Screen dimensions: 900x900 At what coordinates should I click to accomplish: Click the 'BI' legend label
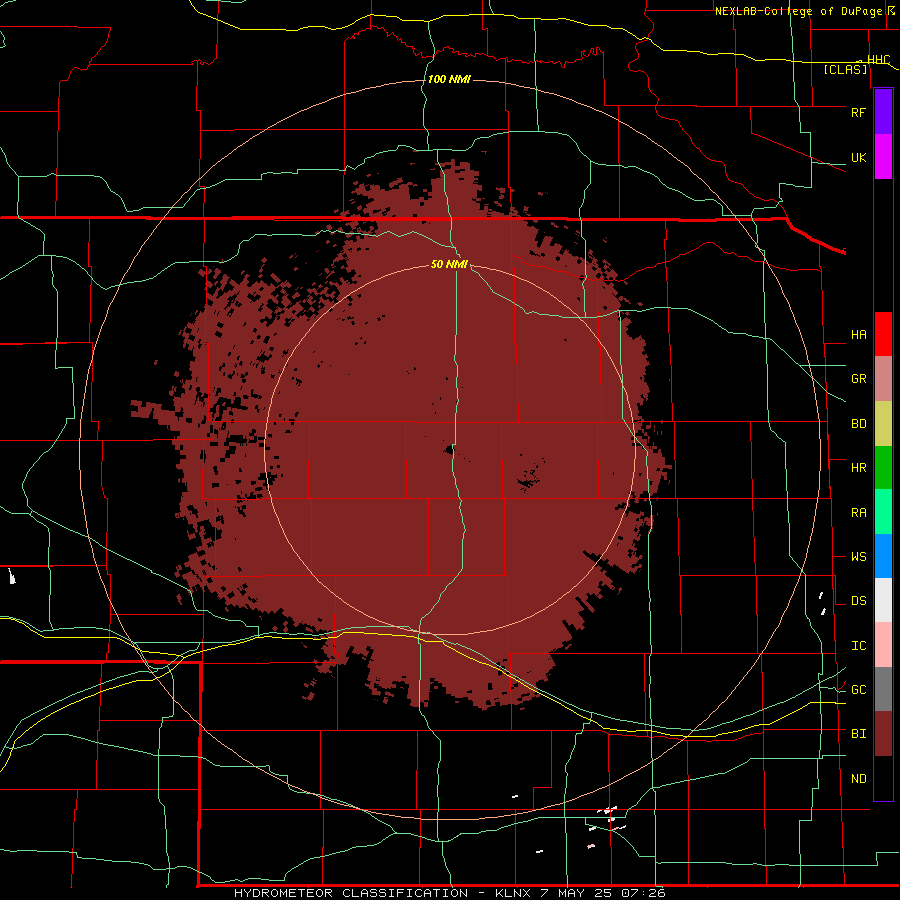click(x=858, y=734)
